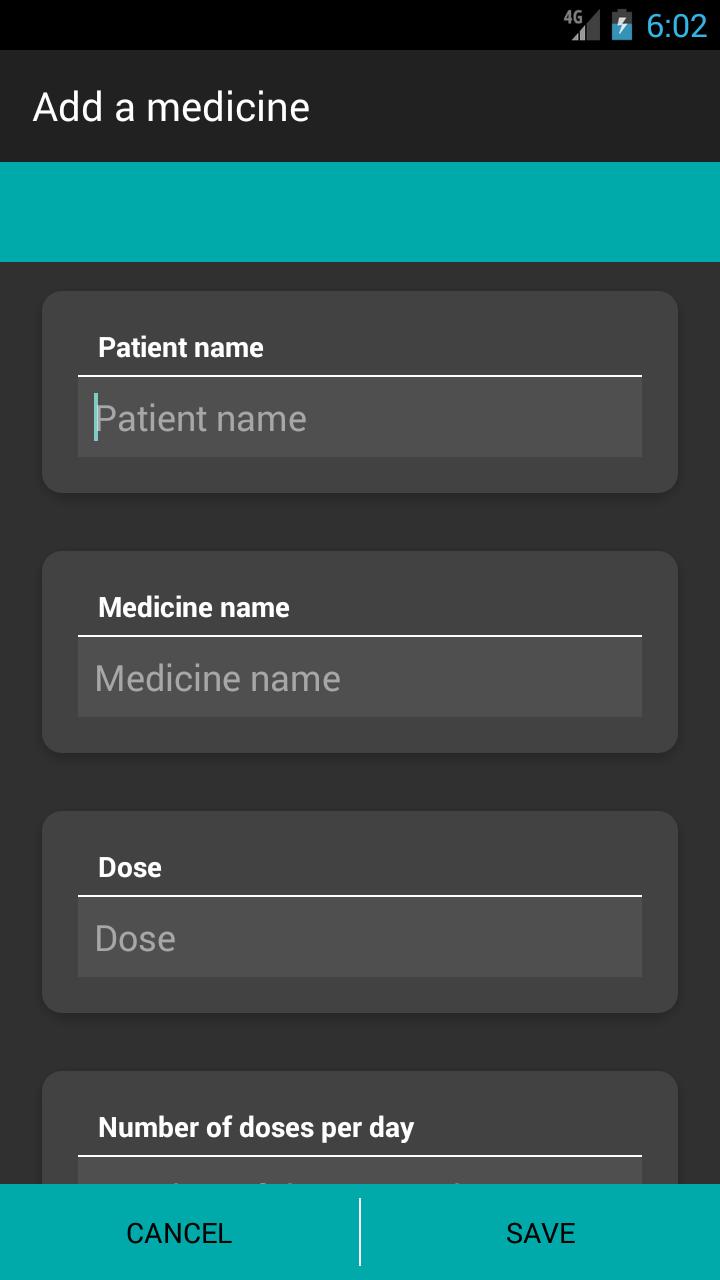Image resolution: width=720 pixels, height=1280 pixels.
Task: Click inside the Patient name input field
Action: 360,417
